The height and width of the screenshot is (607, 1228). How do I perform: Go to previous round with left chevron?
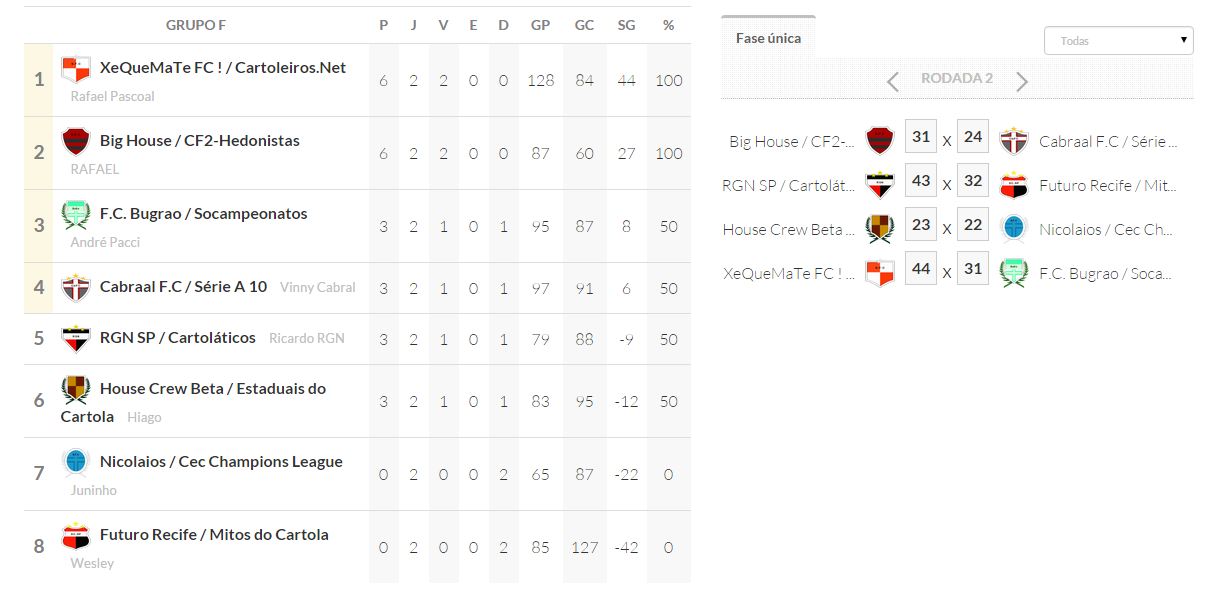click(x=893, y=81)
